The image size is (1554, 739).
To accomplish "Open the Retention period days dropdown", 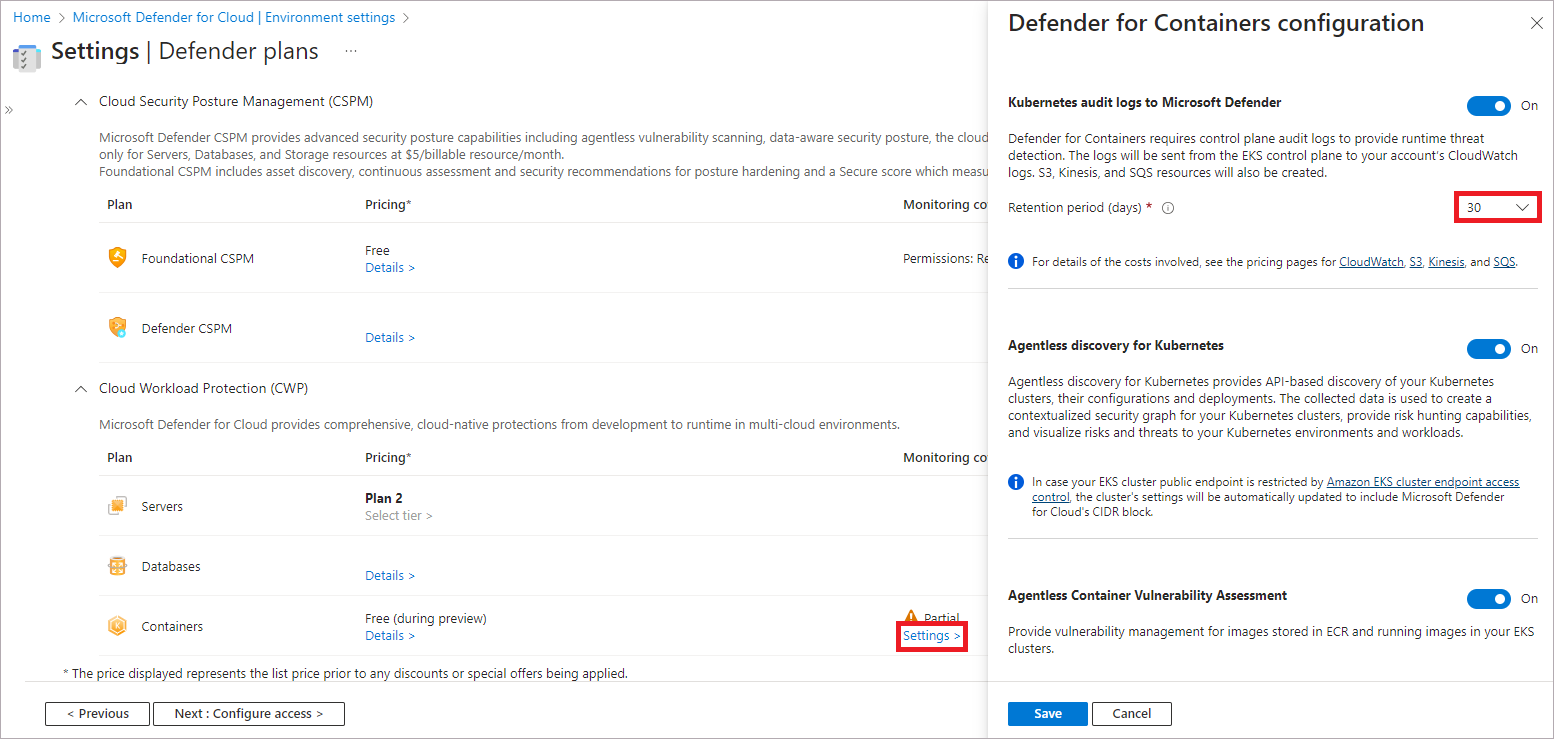I will click(x=1497, y=207).
